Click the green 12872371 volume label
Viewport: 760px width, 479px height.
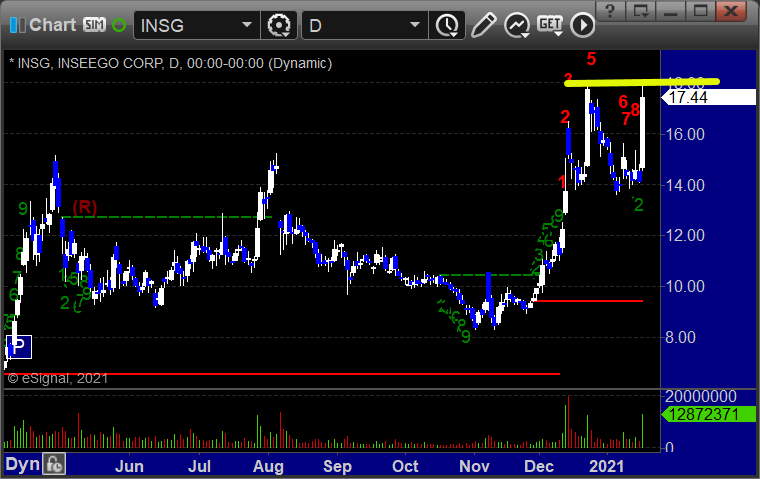pyautogui.click(x=709, y=415)
